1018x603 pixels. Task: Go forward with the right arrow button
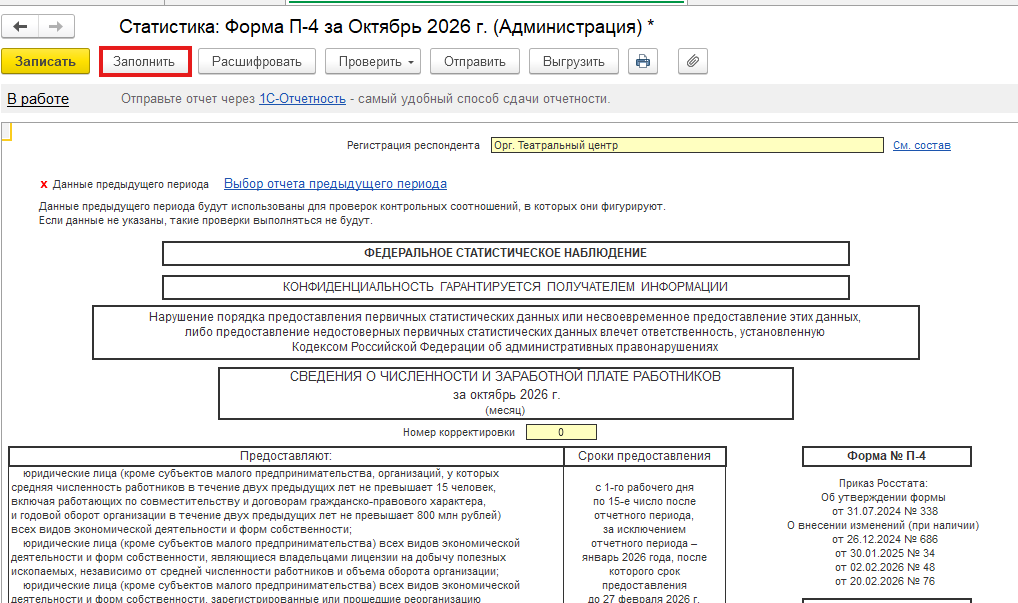click(x=56, y=27)
